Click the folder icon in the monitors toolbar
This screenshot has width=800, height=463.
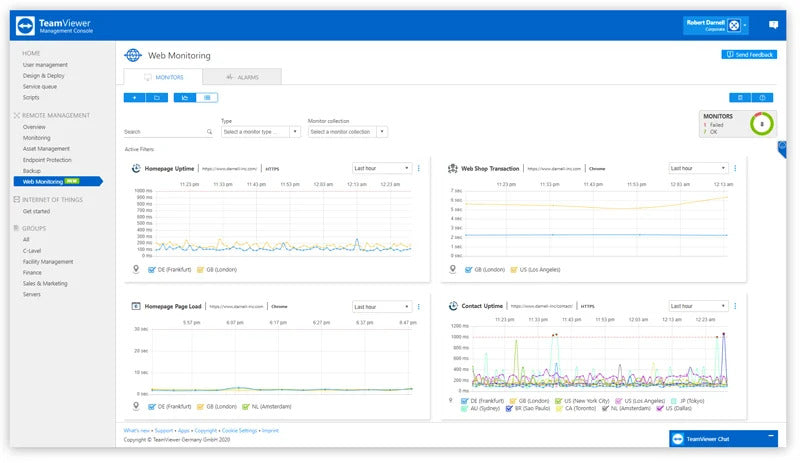pyautogui.click(x=157, y=98)
